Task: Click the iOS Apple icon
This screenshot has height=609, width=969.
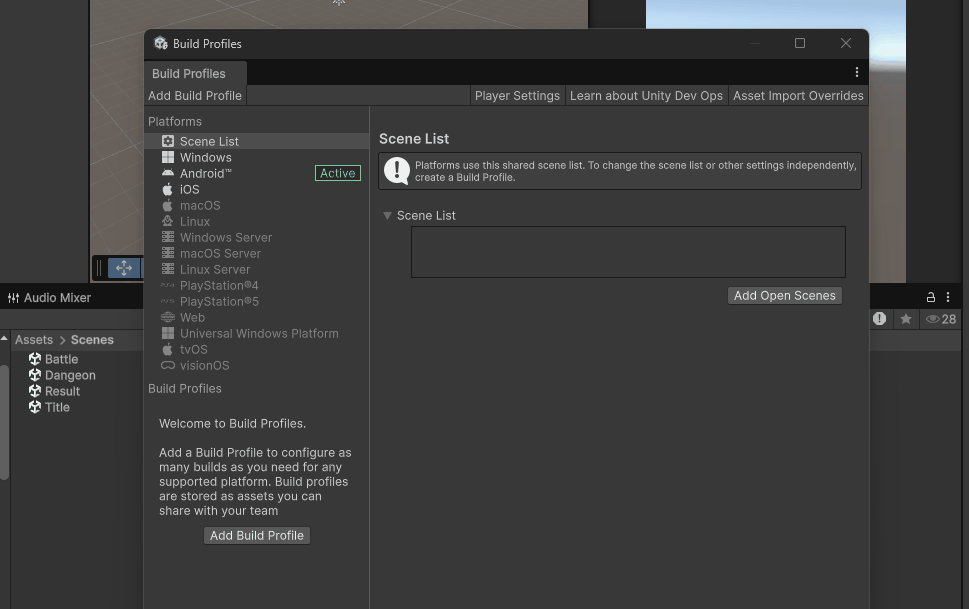Action: pyautogui.click(x=168, y=190)
